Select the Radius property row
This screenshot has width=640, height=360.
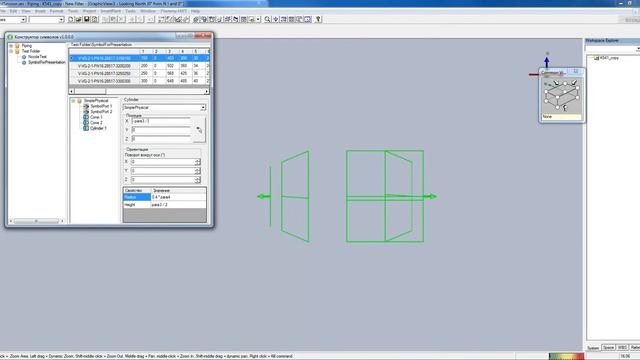[164, 197]
